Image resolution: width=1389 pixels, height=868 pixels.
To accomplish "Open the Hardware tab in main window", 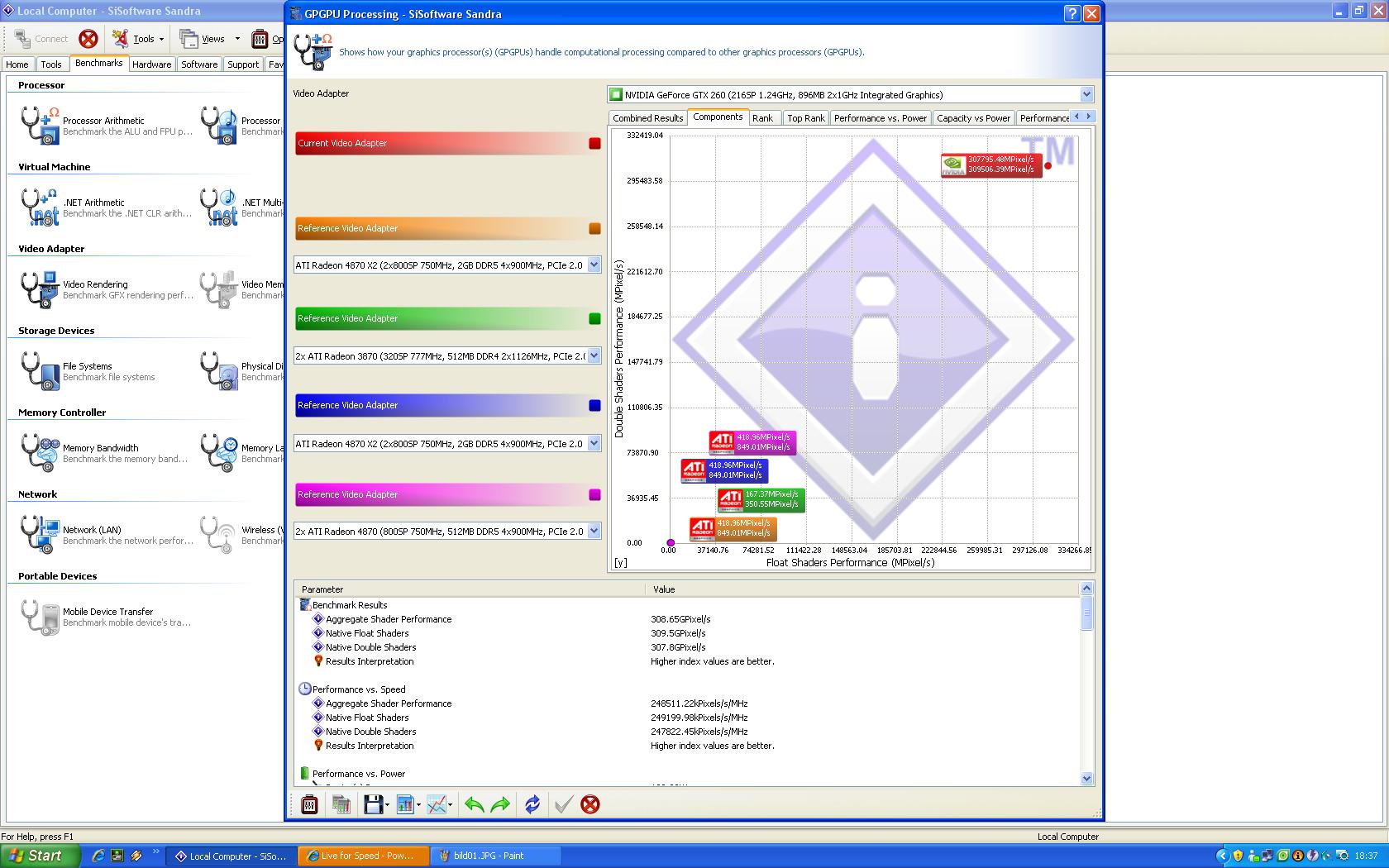I will point(152,64).
